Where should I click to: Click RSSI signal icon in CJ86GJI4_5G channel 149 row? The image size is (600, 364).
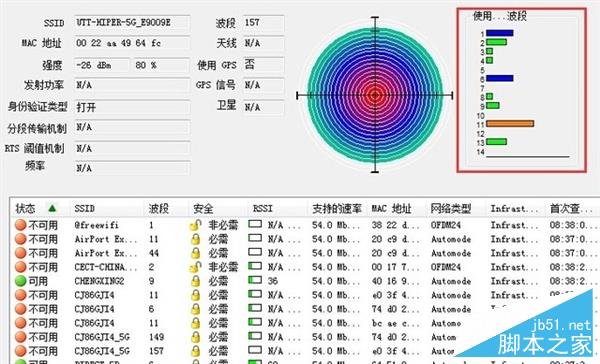point(255,336)
